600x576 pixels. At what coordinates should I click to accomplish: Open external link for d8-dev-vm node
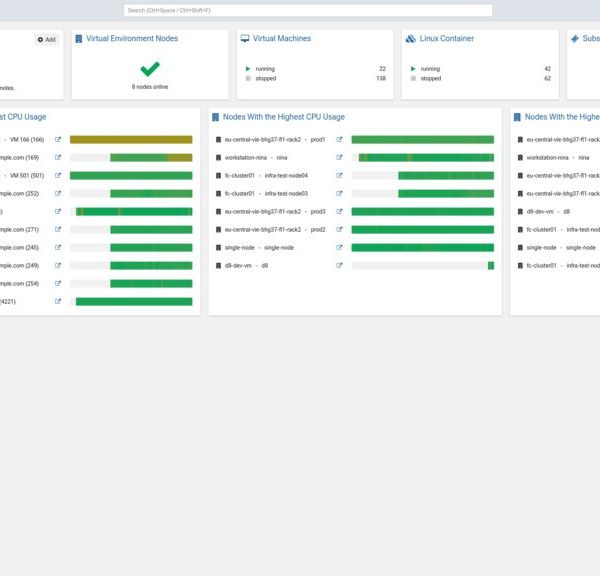(x=339, y=265)
